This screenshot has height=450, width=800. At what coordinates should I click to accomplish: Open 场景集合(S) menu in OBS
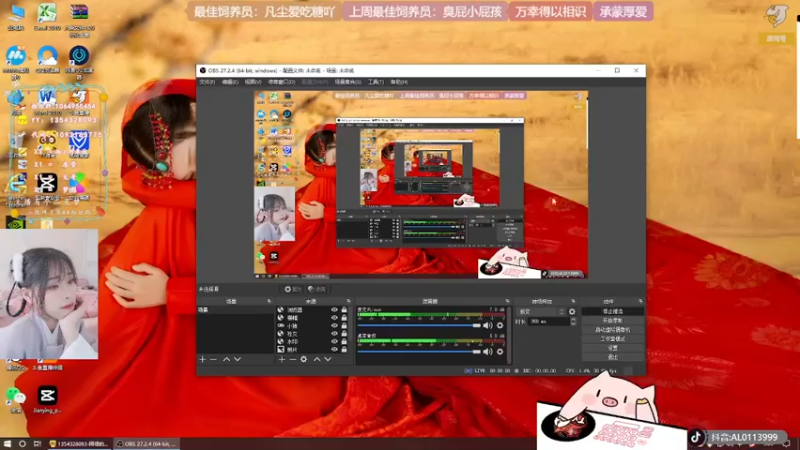[347, 82]
